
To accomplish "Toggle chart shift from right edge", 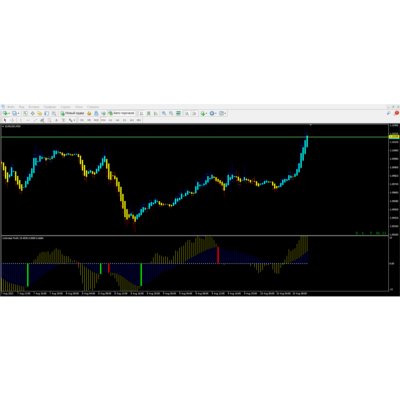I will tap(194, 113).
